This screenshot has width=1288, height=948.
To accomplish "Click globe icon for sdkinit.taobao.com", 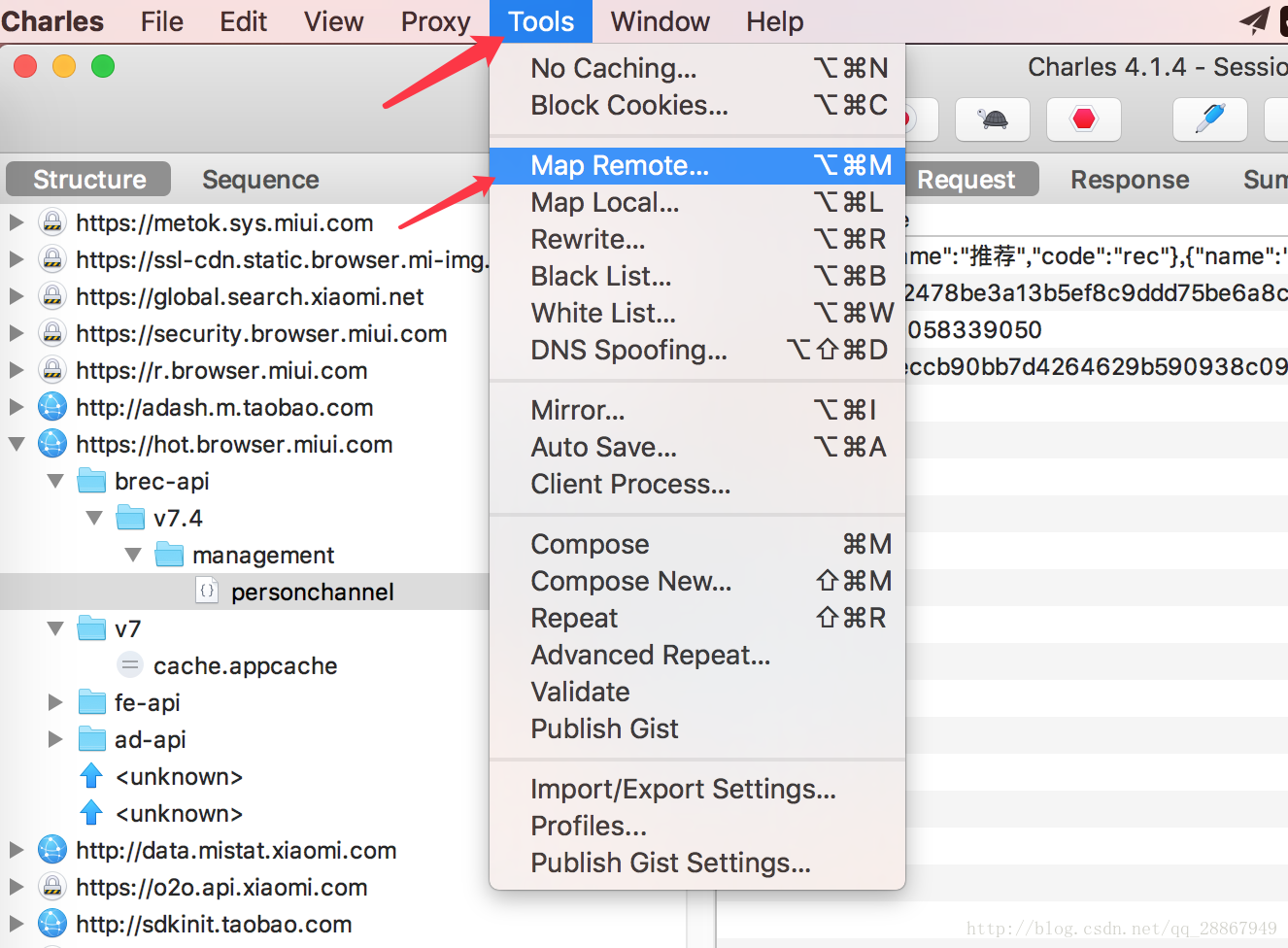I will click(52, 924).
